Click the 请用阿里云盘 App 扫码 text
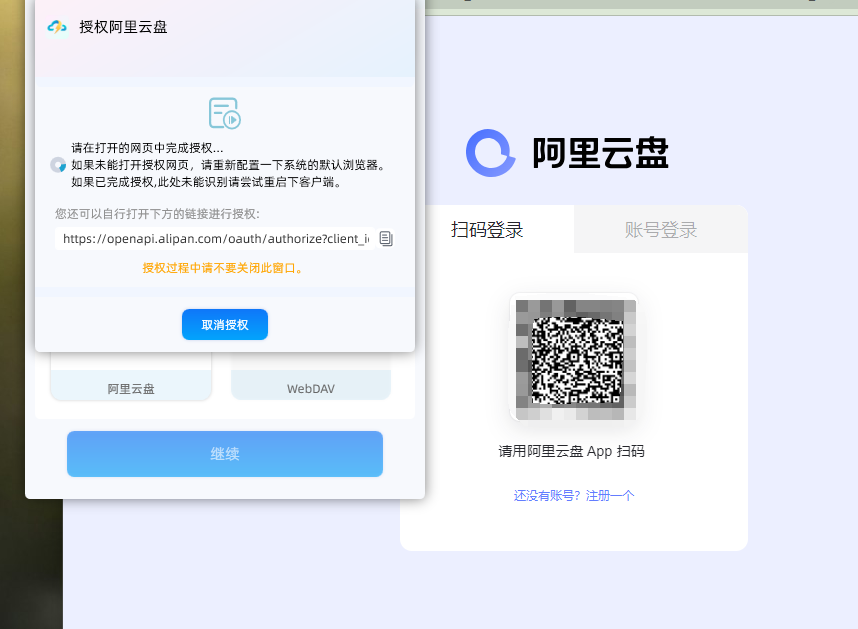Screen dimensions: 858x629 point(571,451)
